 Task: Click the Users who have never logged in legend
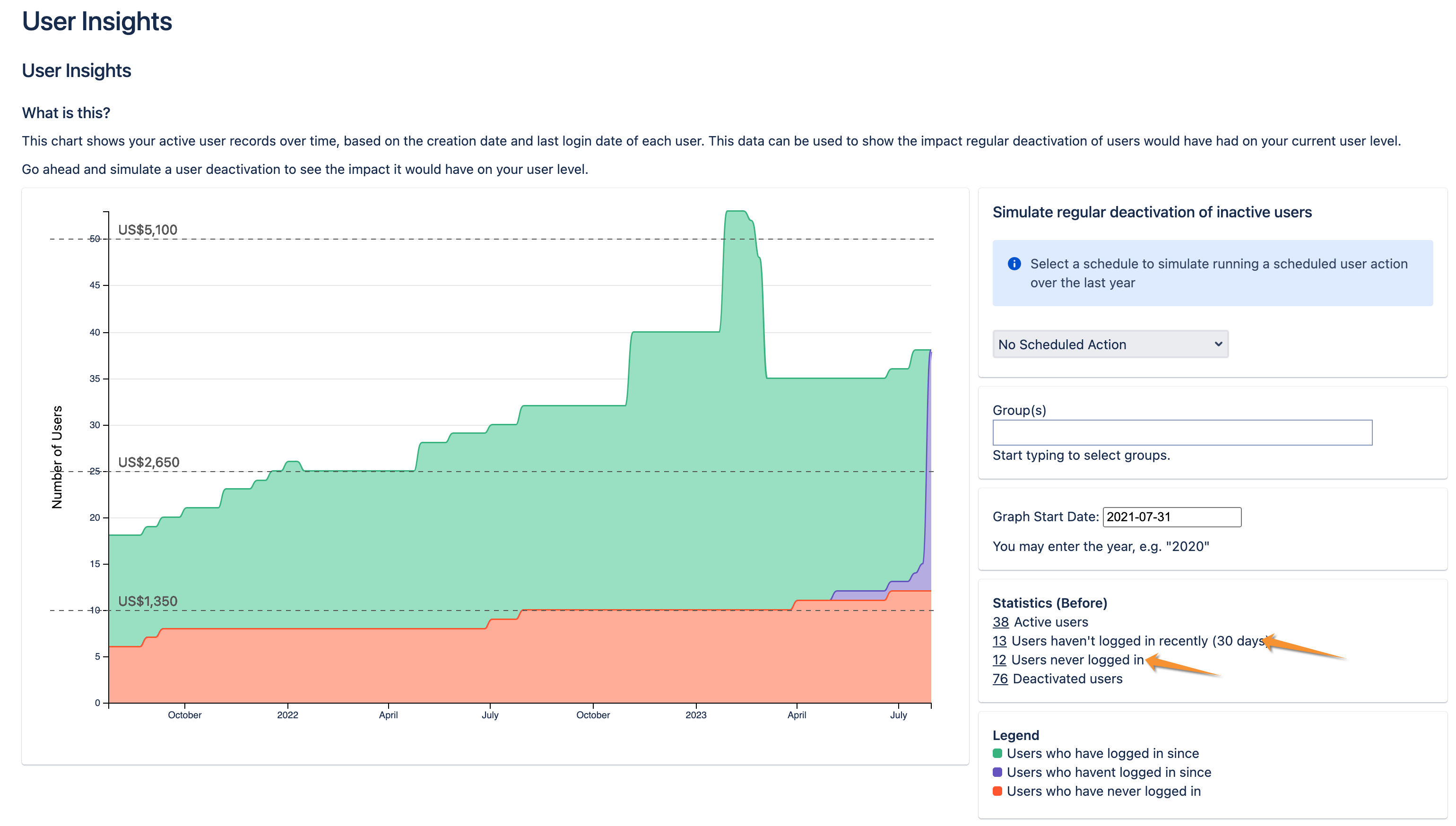pos(1103,792)
